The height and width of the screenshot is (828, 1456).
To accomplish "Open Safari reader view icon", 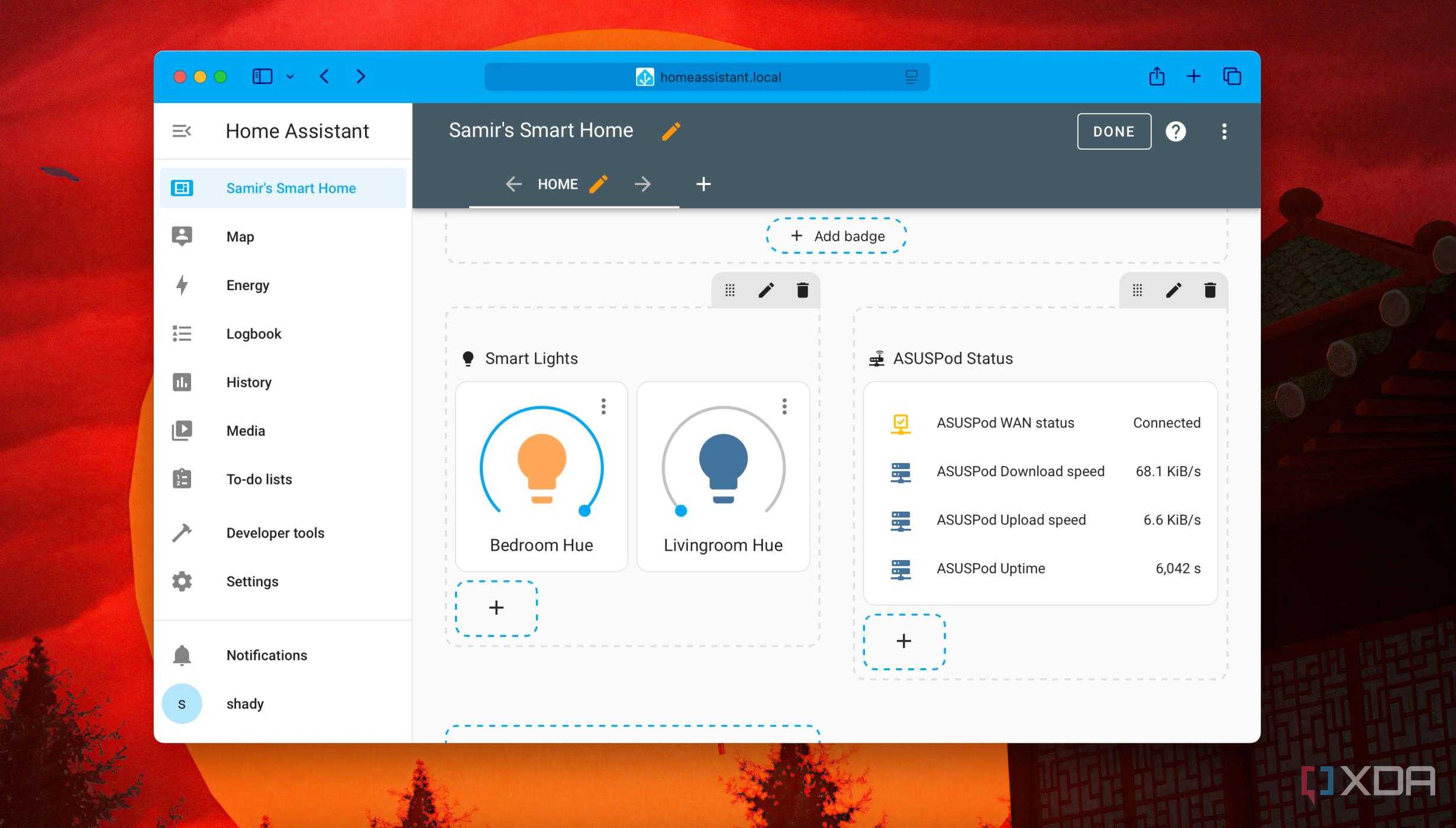I will (x=911, y=77).
